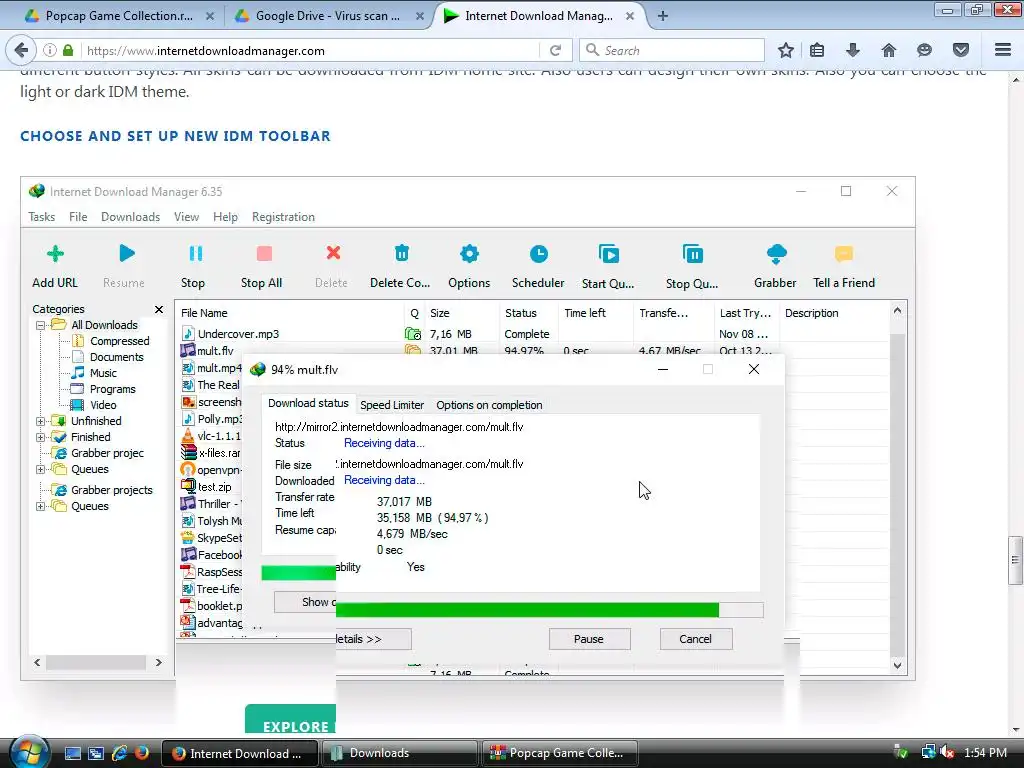The image size is (1024, 768).
Task: Click the Firefox chat smiley icon
Action: (924, 50)
